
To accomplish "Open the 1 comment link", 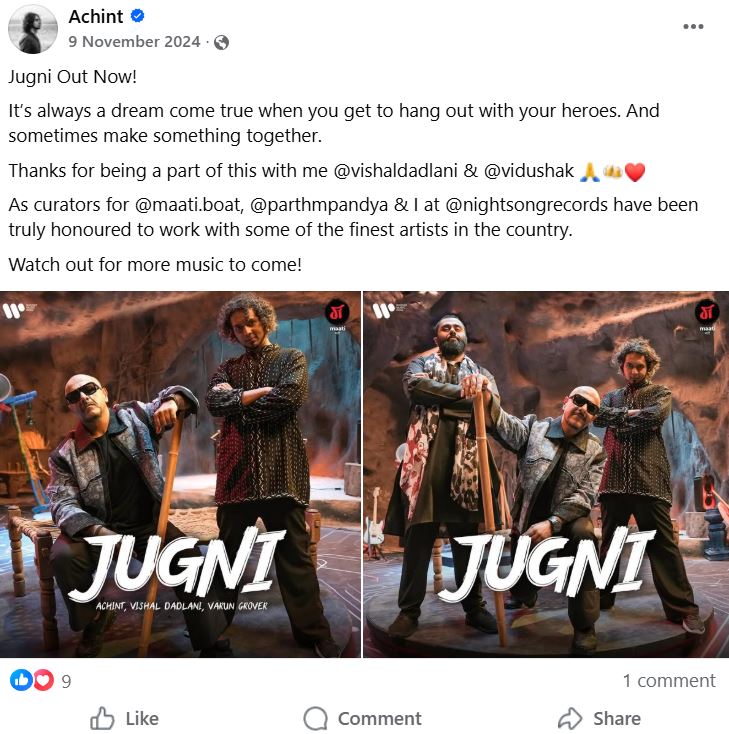I will [669, 681].
